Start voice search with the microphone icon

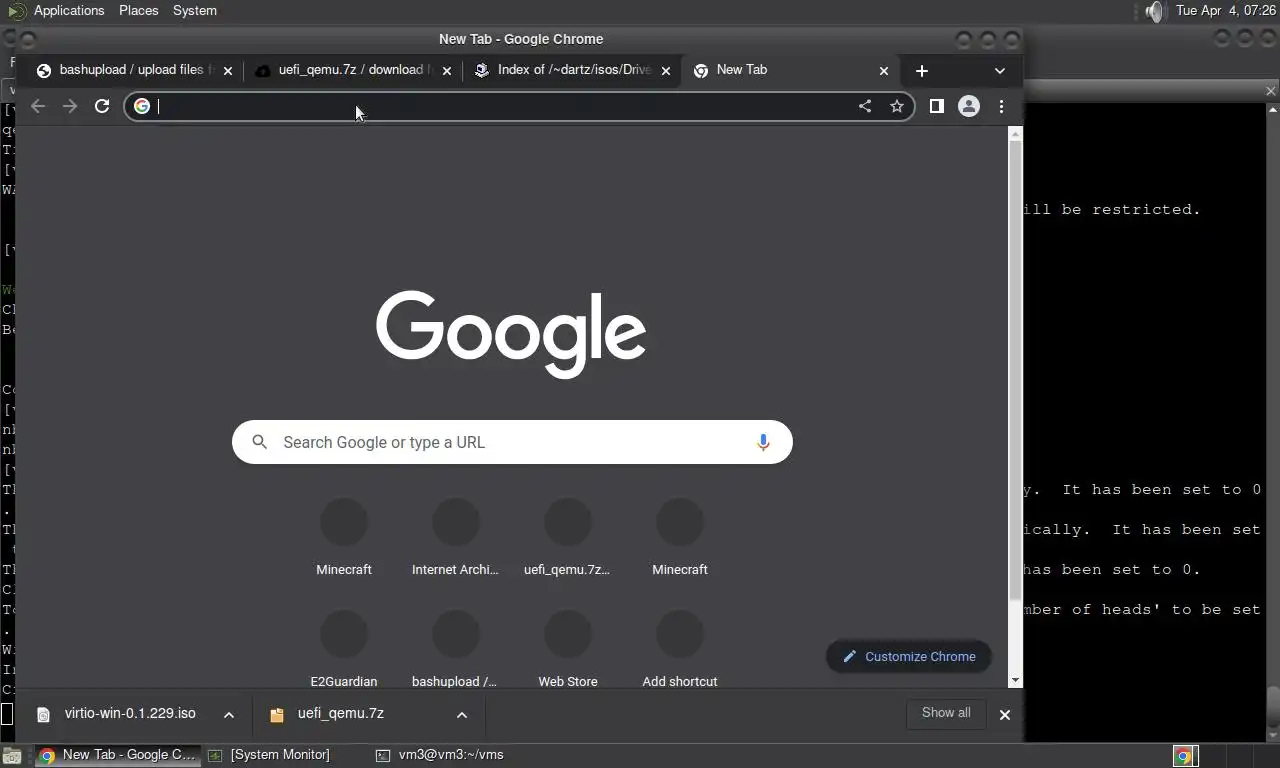(x=763, y=442)
